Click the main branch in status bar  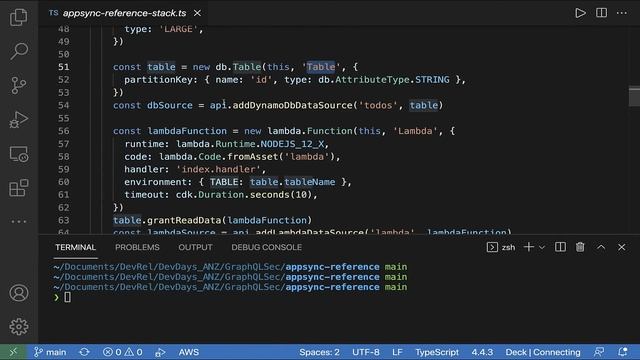(50, 352)
